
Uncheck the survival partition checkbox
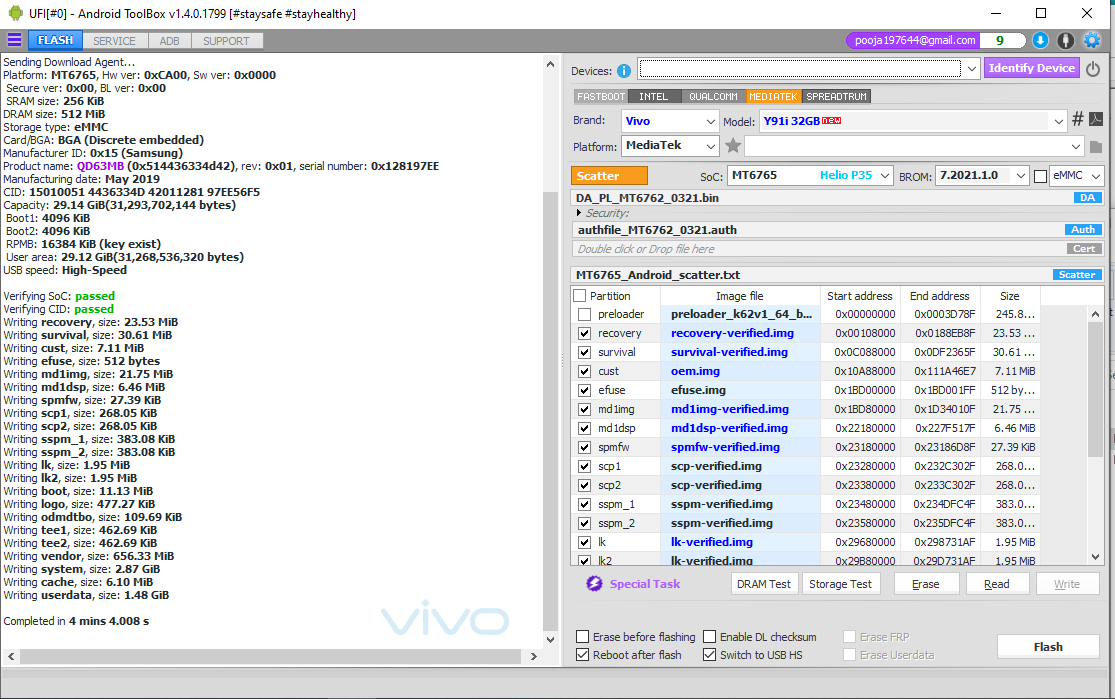[585, 353]
